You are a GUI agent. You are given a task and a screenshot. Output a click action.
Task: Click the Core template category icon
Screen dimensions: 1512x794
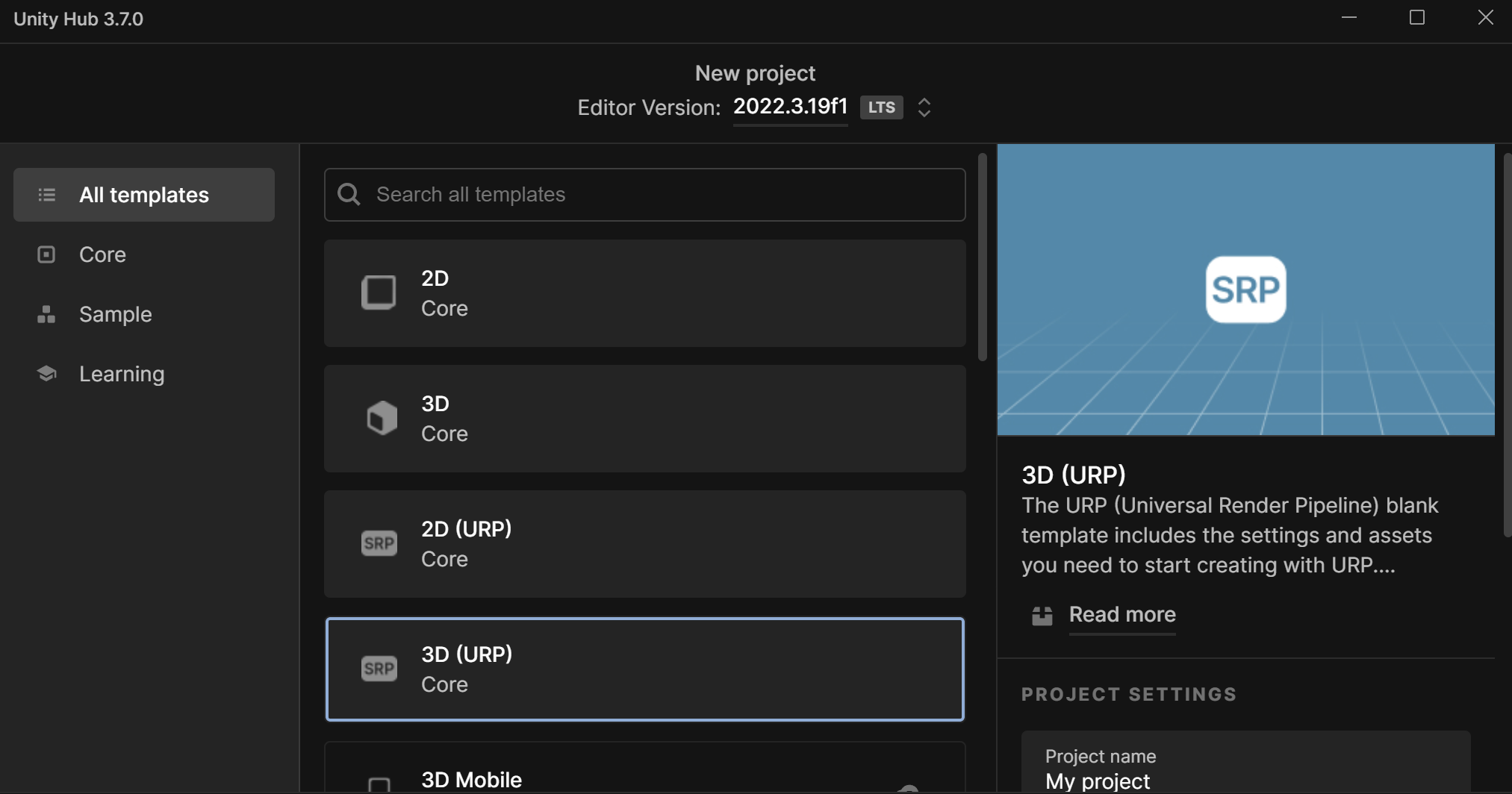tap(46, 254)
